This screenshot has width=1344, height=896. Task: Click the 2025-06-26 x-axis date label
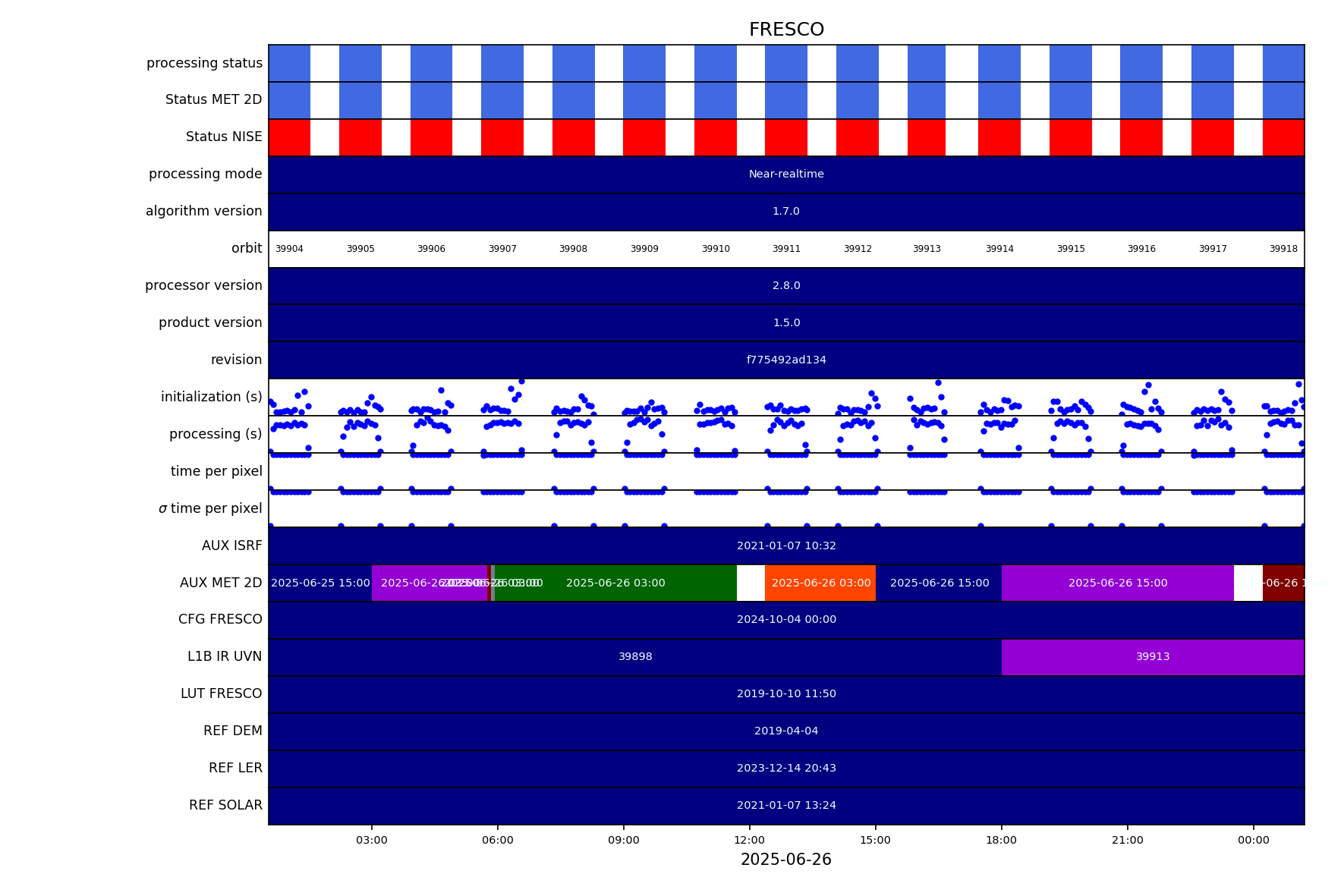pyautogui.click(x=786, y=860)
